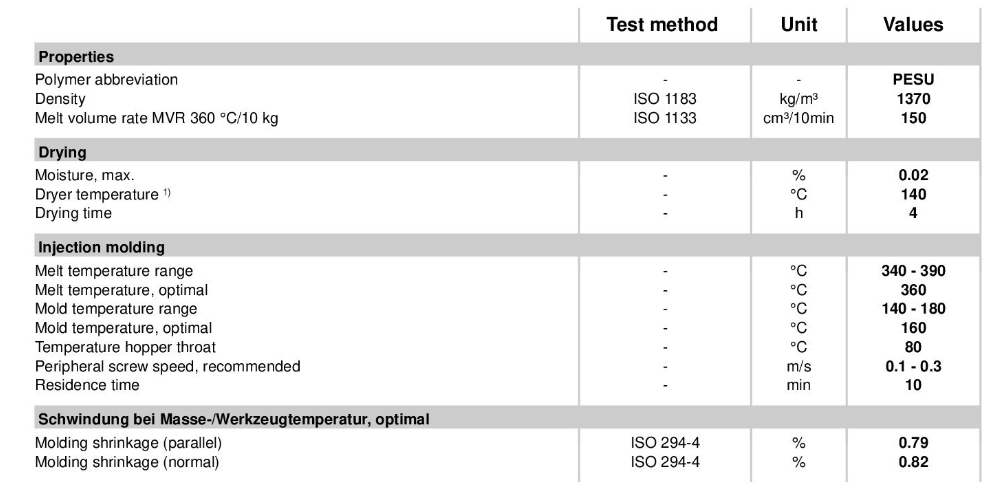1006x495 pixels.
Task: Click the Unit column header
Action: click(799, 25)
